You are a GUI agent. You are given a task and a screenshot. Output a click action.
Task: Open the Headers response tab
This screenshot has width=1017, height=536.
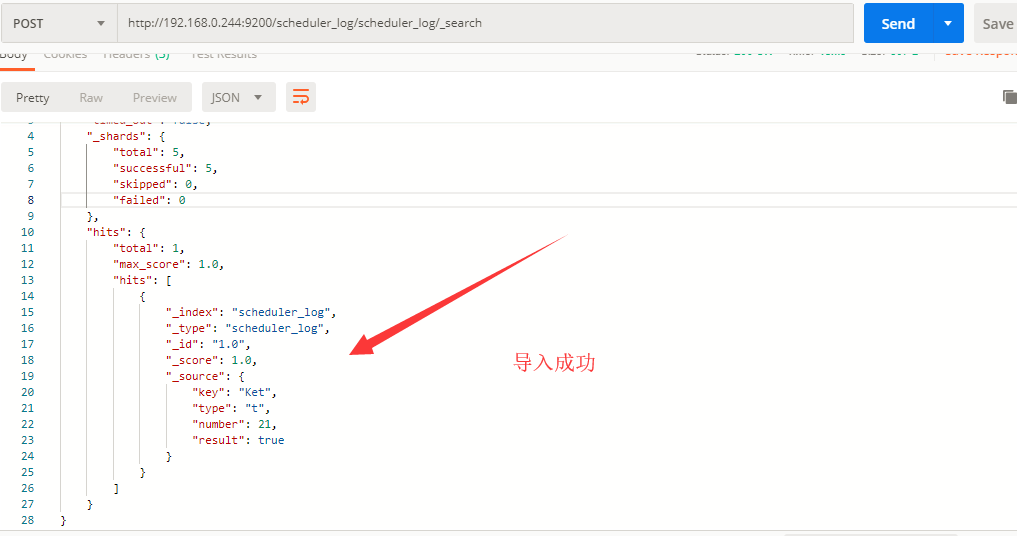point(136,56)
